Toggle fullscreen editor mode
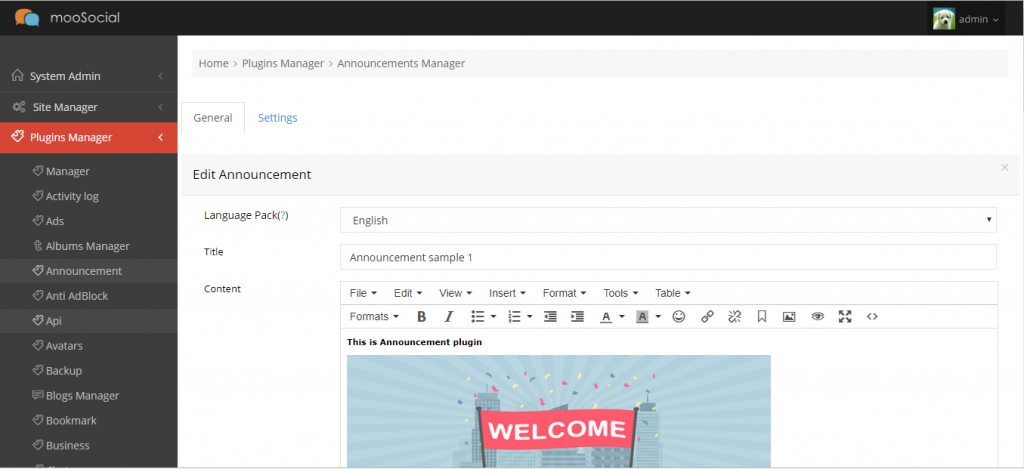 tap(845, 317)
